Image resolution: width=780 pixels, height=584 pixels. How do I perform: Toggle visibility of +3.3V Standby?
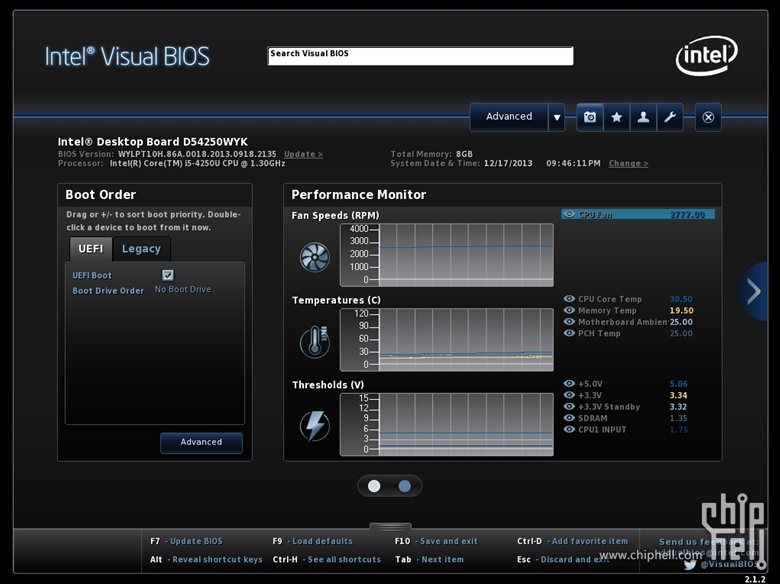pyautogui.click(x=569, y=406)
